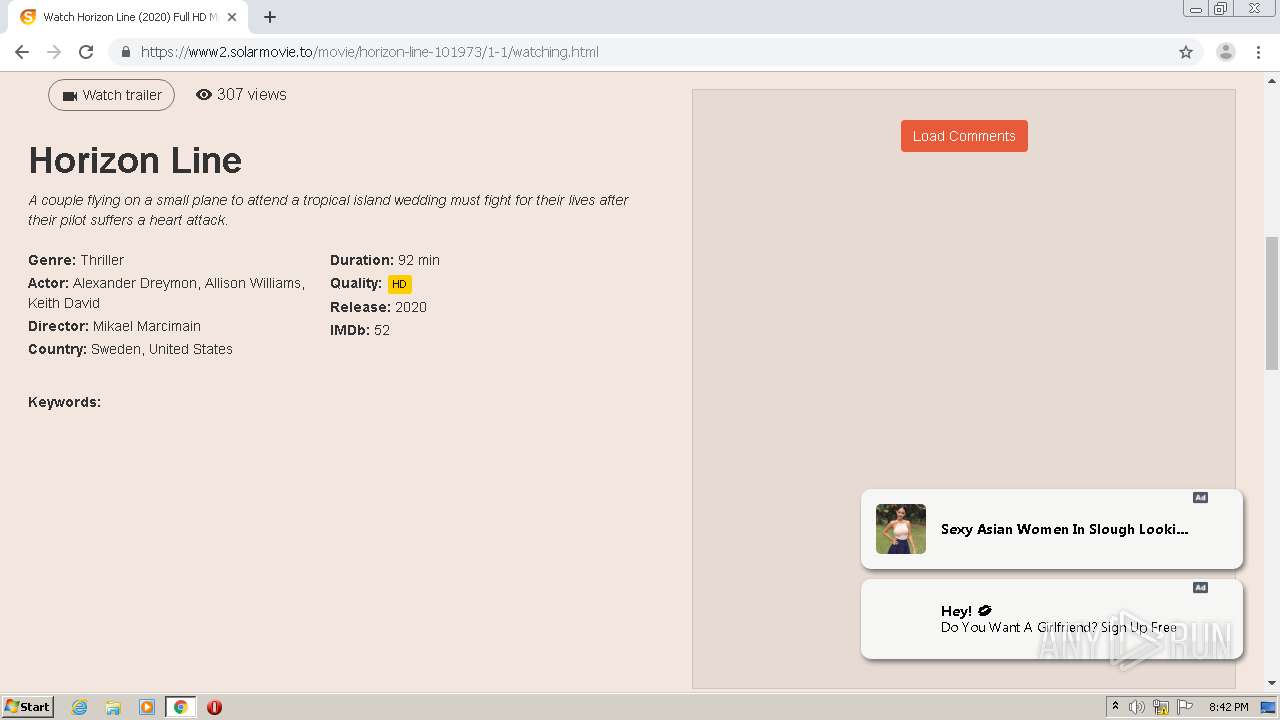This screenshot has height=720, width=1280.
Task: Click the red Opera taskbar icon
Action: (214, 707)
